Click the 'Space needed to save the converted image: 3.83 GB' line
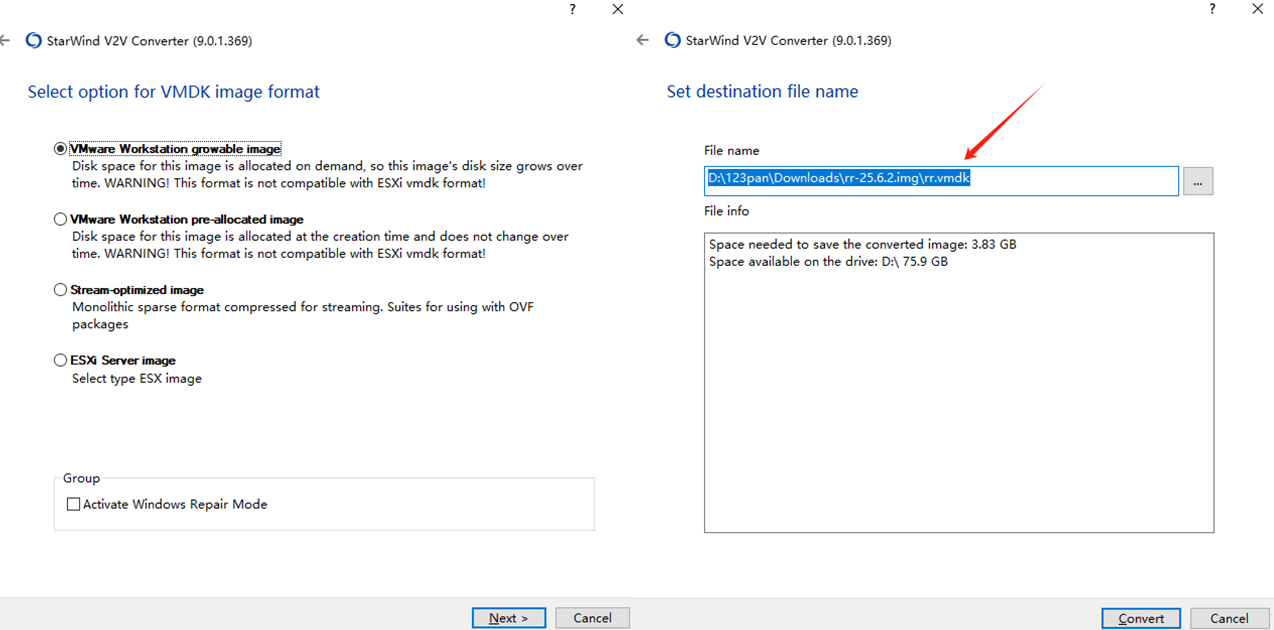The height and width of the screenshot is (630, 1274). (x=863, y=244)
